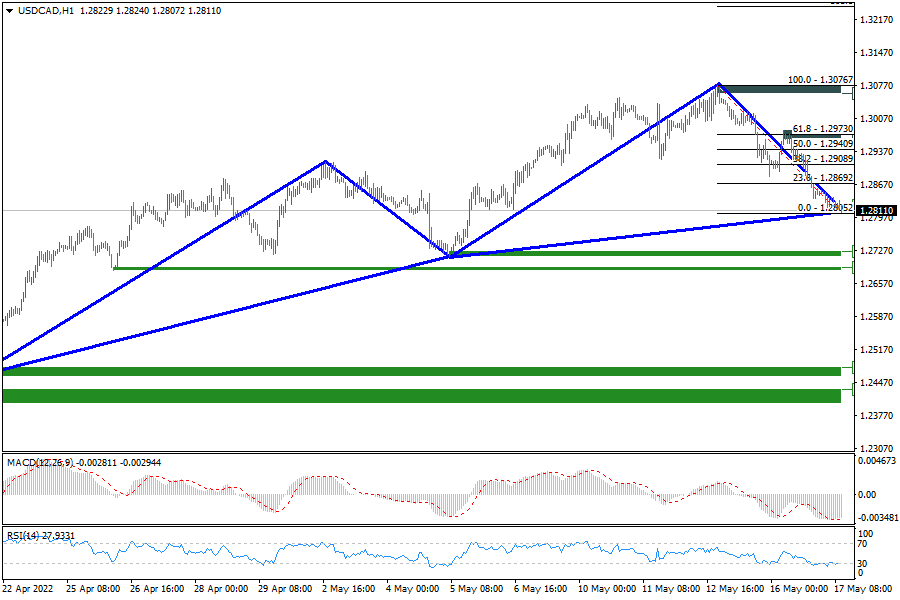
Task: Click the 100.0 - 1.30767 Fibonacci label
Action: click(819, 80)
